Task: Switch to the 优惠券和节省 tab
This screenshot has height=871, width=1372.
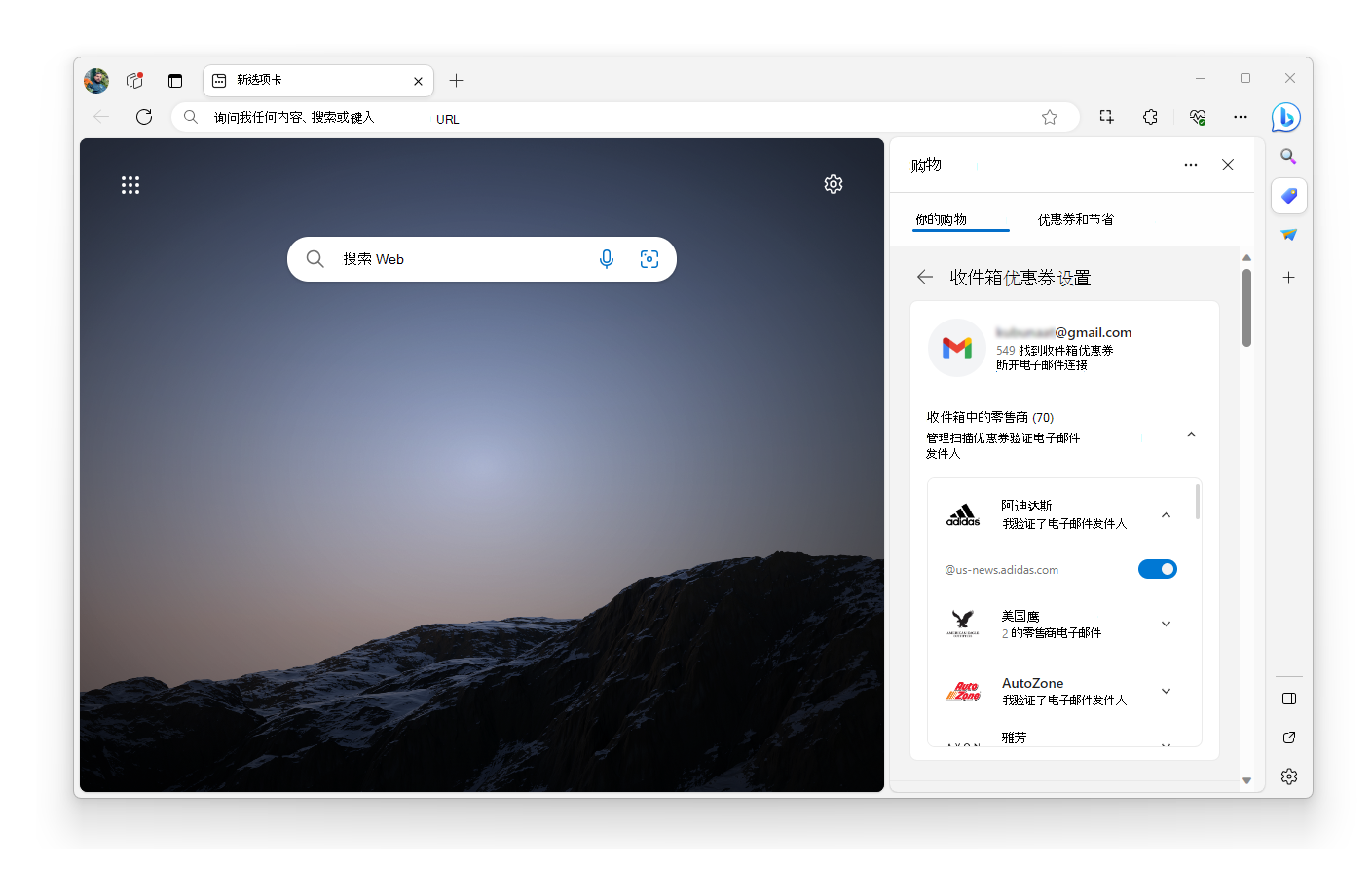Action: pyautogui.click(x=1076, y=220)
